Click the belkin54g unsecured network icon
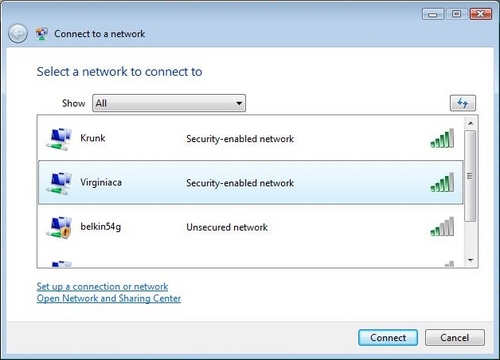Screen dimensions: 500x360 coord(59,227)
